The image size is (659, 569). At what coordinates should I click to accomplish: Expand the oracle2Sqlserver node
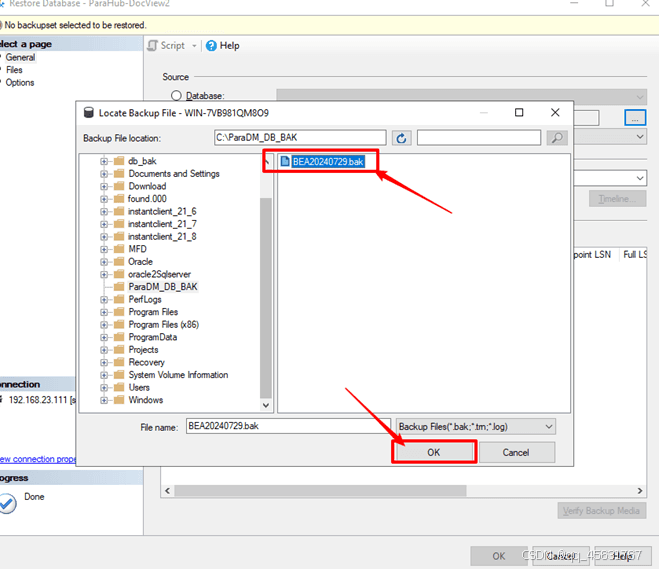104,274
